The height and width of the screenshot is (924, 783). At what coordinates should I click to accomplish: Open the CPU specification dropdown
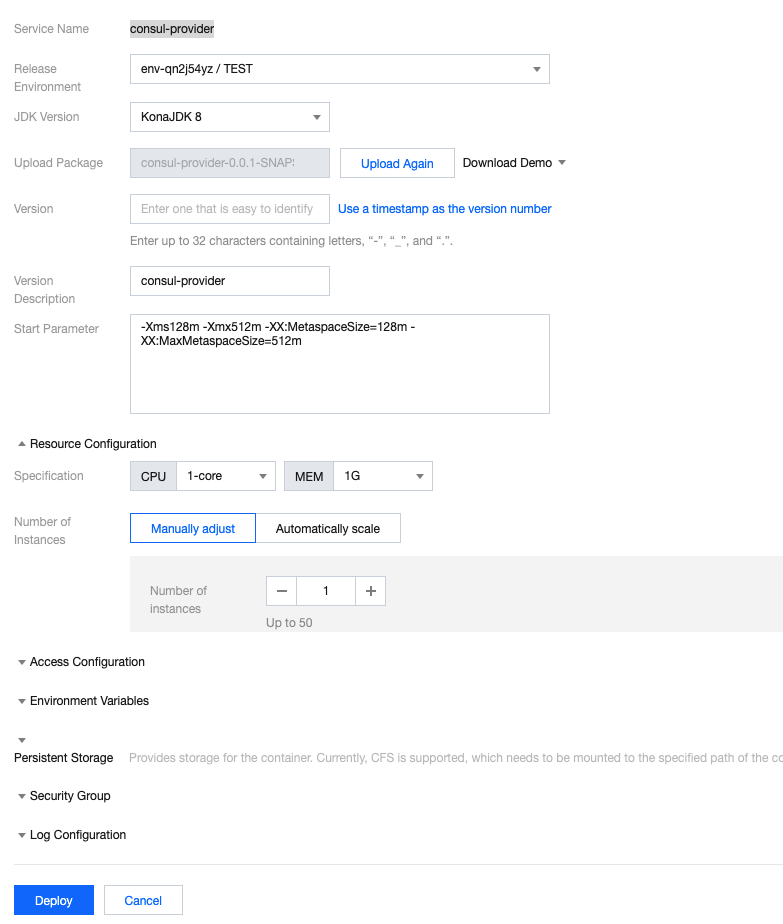click(226, 476)
